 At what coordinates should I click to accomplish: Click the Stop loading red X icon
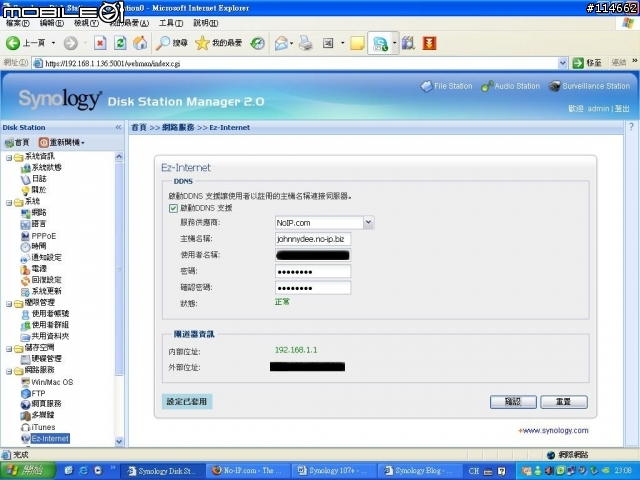(x=100, y=43)
